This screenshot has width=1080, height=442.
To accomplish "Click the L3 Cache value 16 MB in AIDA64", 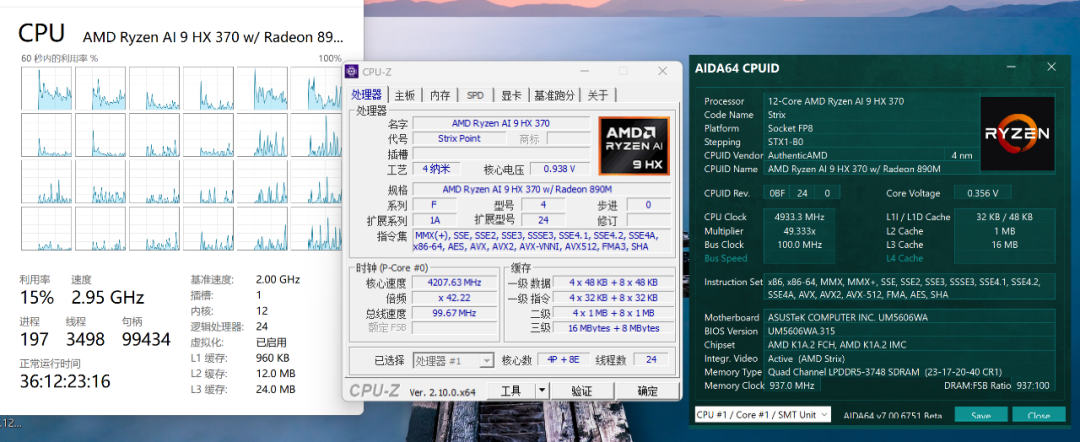I will pos(1006,245).
